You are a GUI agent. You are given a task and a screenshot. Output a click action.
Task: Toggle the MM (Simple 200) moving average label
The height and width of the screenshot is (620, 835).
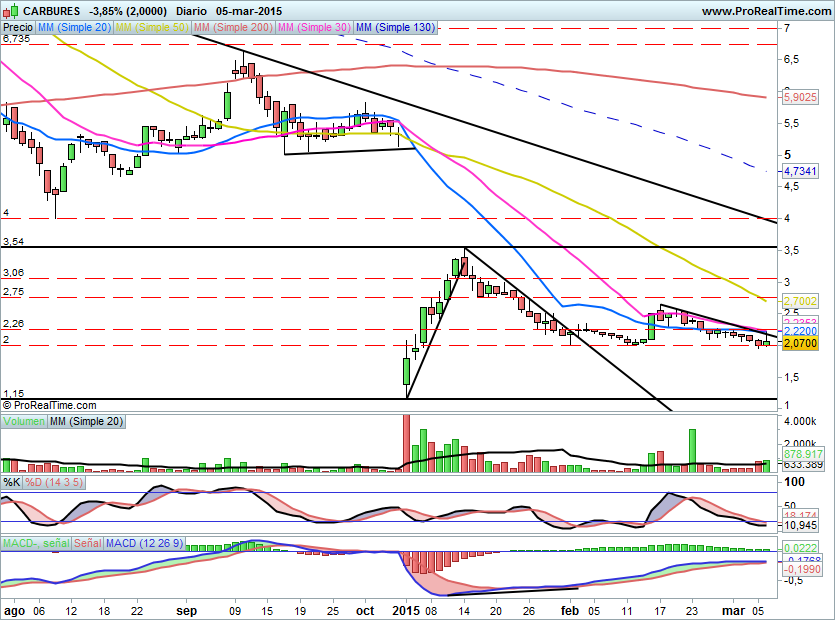tap(231, 28)
